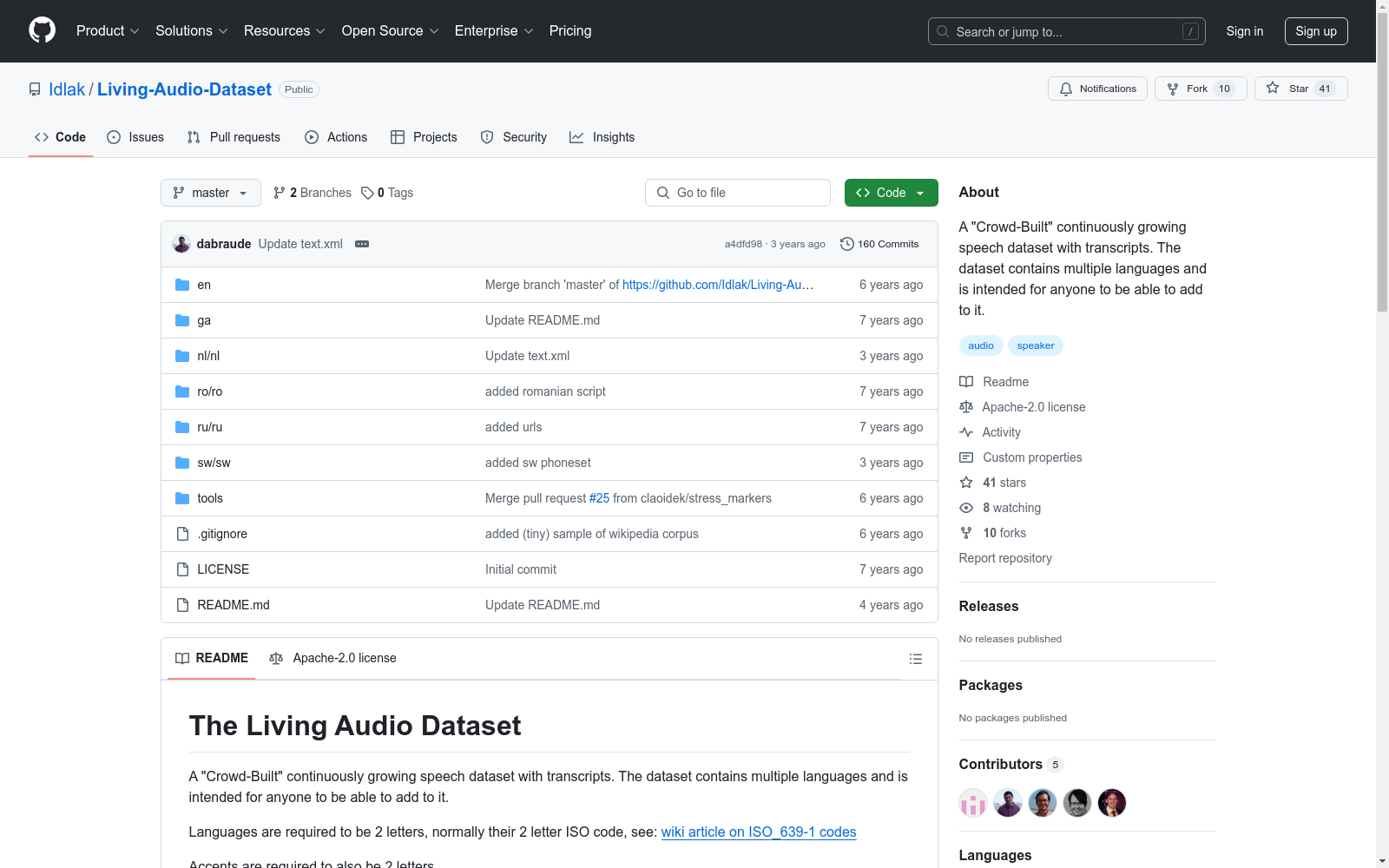Open the master branch selector dropdown
The height and width of the screenshot is (868, 1389).
coord(211,193)
